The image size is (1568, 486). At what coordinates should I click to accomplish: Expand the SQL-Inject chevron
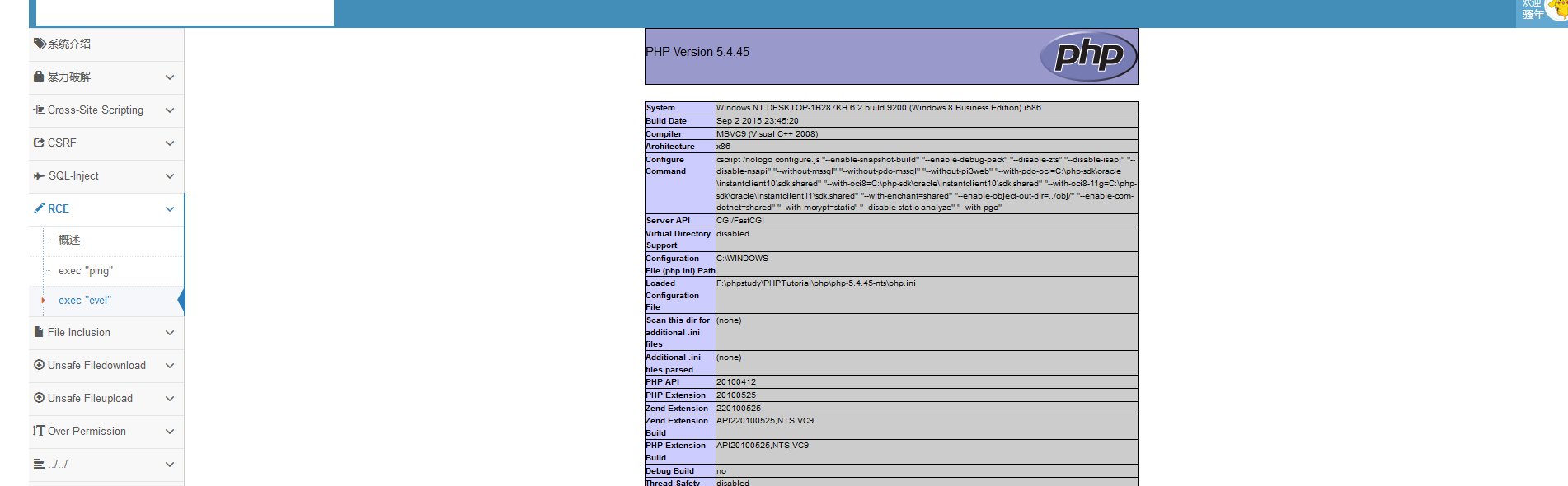[170, 176]
